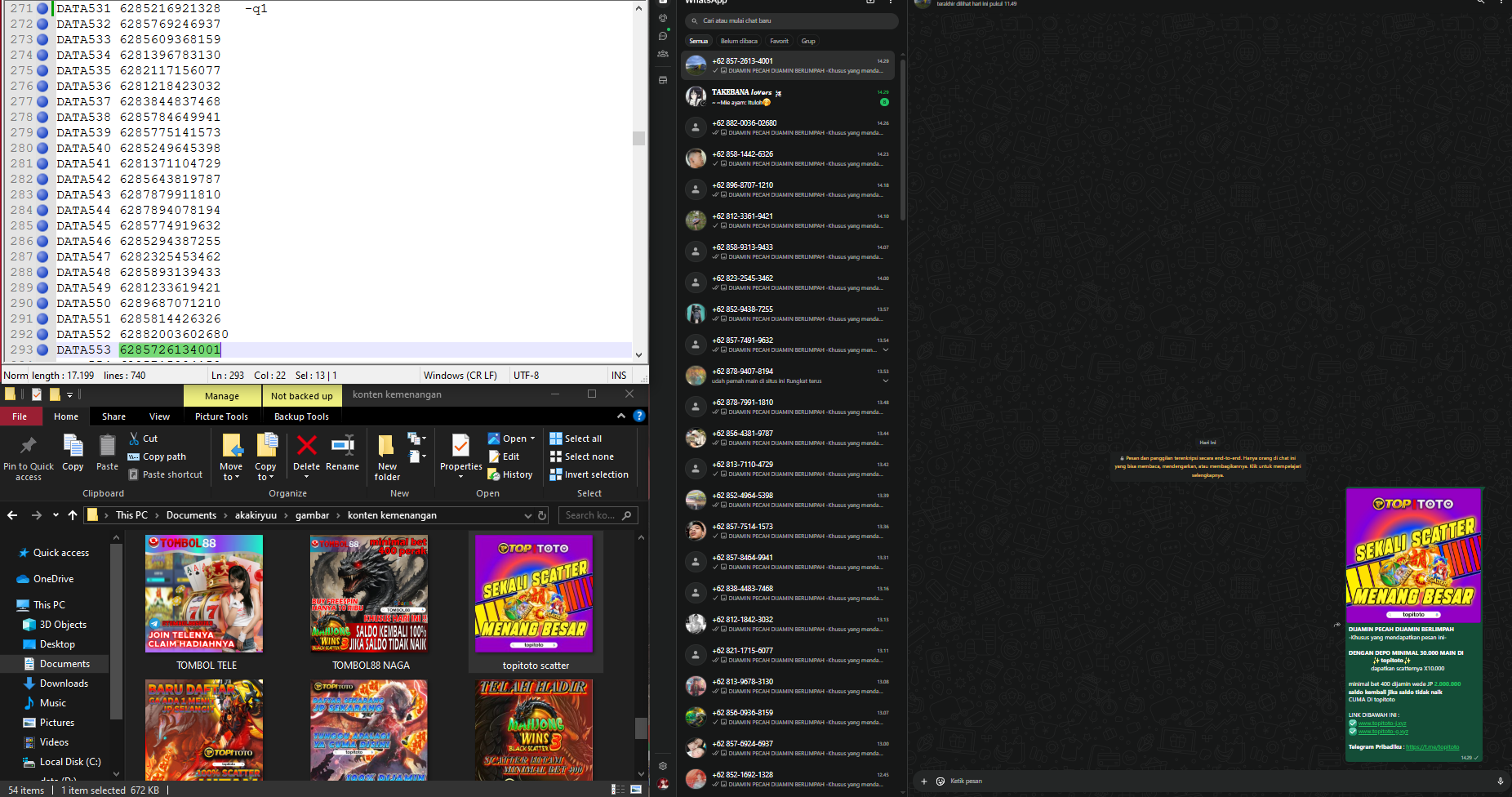Open chat with +62 878-9407-8194
Screen dimensions: 1512x797
pyautogui.click(x=788, y=376)
